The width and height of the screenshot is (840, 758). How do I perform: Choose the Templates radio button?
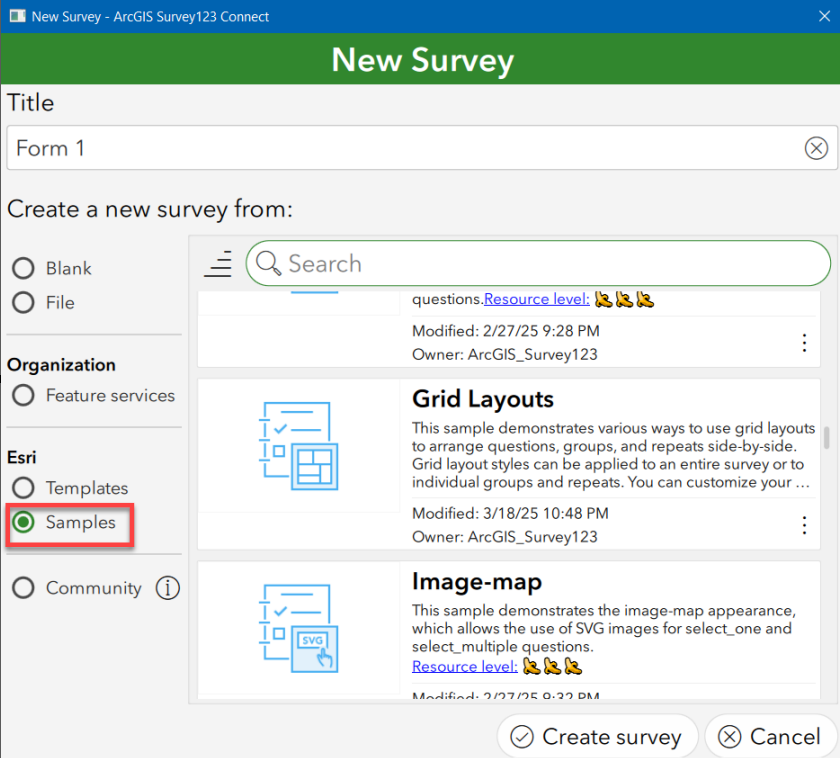point(24,488)
